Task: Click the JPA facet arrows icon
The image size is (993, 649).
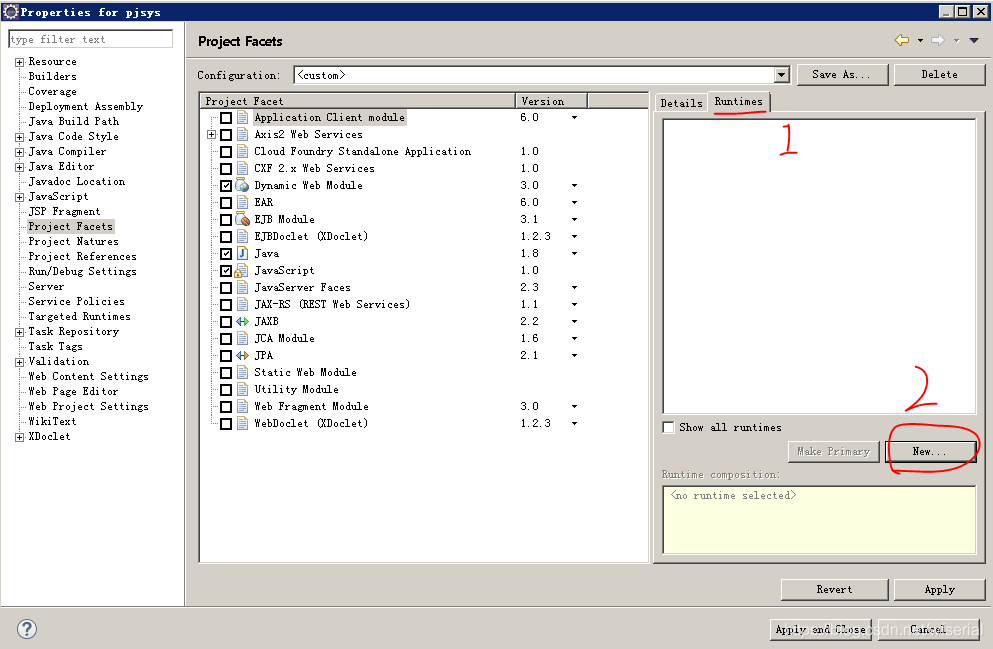Action: pyautogui.click(x=242, y=356)
